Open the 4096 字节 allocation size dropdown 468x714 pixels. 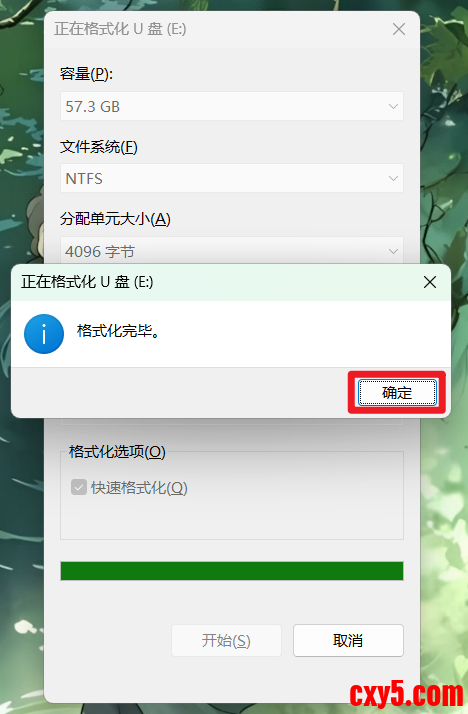(x=232, y=250)
